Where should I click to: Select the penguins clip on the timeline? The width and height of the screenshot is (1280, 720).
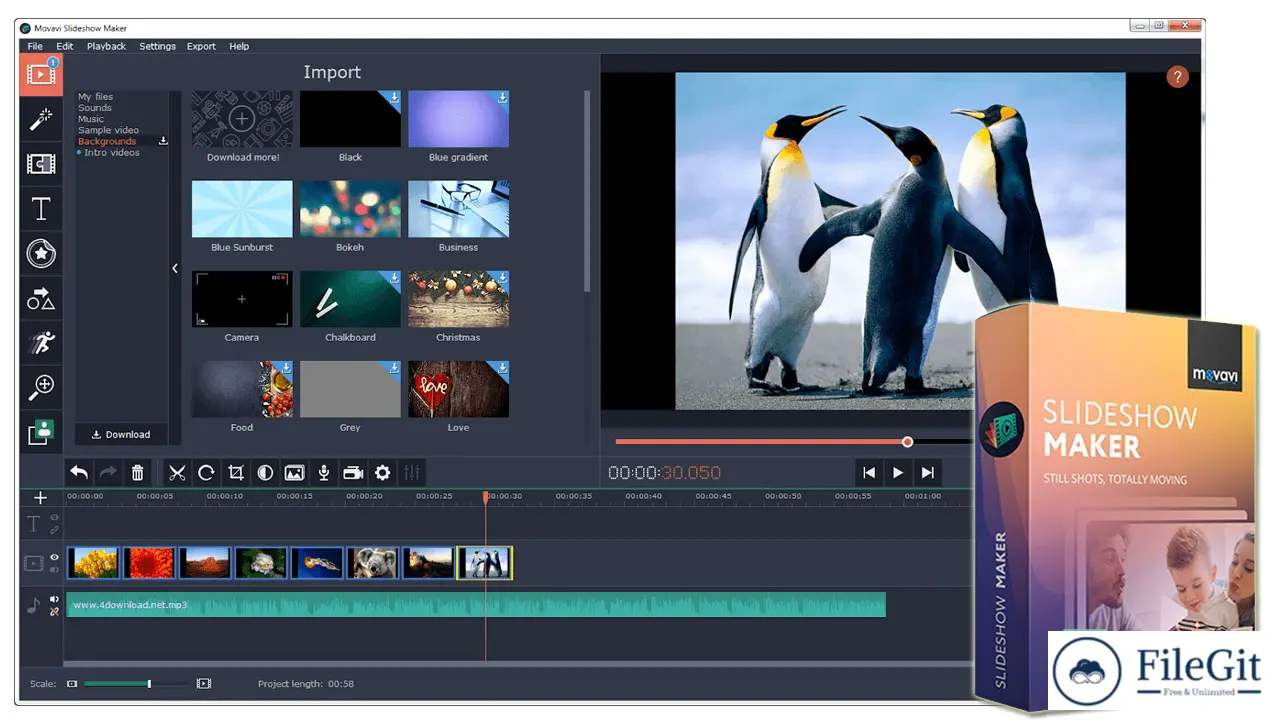(485, 563)
